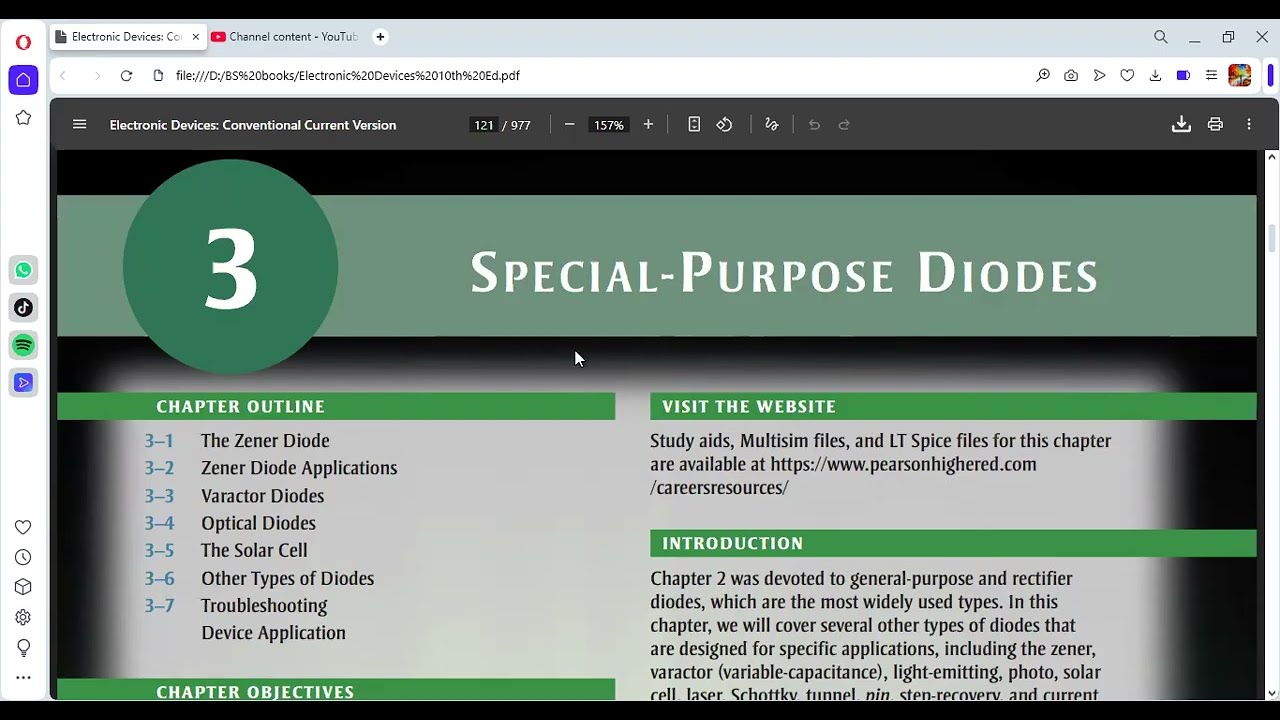This screenshot has height=720, width=1280.
Task: Zoom out the PDF with minus button
Action: point(569,125)
